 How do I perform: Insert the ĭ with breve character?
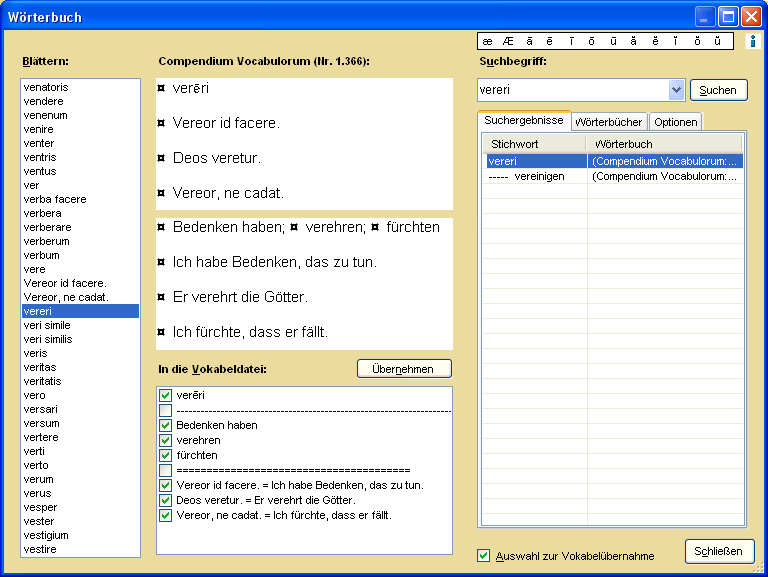point(676,42)
